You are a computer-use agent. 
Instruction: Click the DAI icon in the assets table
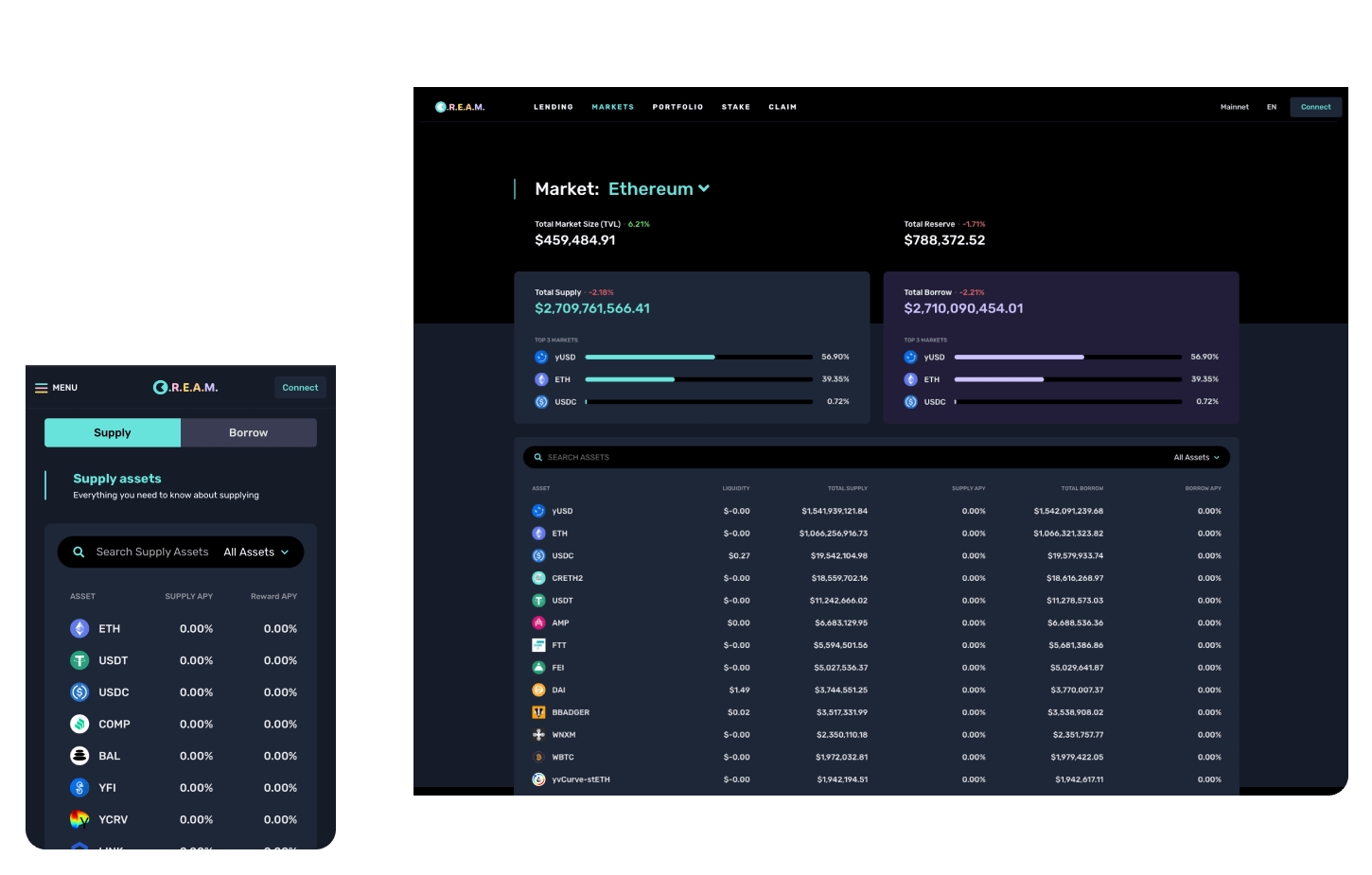pyautogui.click(x=538, y=691)
